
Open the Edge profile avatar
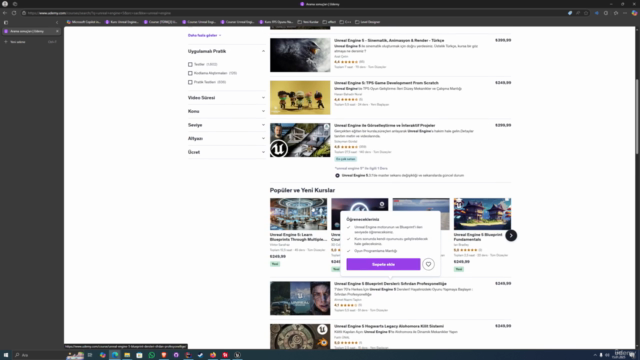[5, 4]
